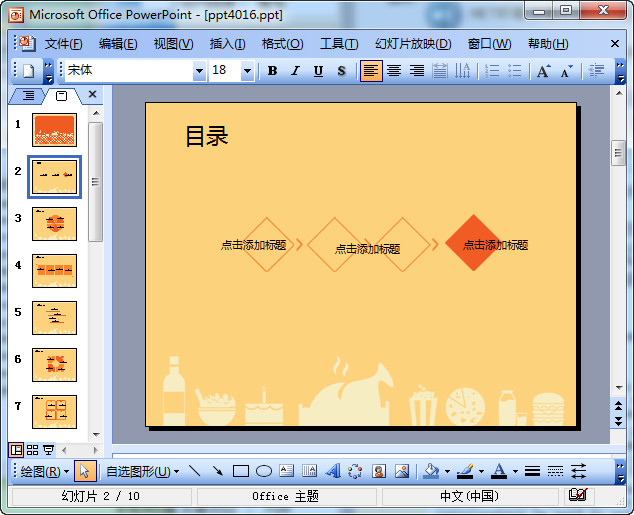
Task: Apply line color with brush icon
Action: coord(465,471)
